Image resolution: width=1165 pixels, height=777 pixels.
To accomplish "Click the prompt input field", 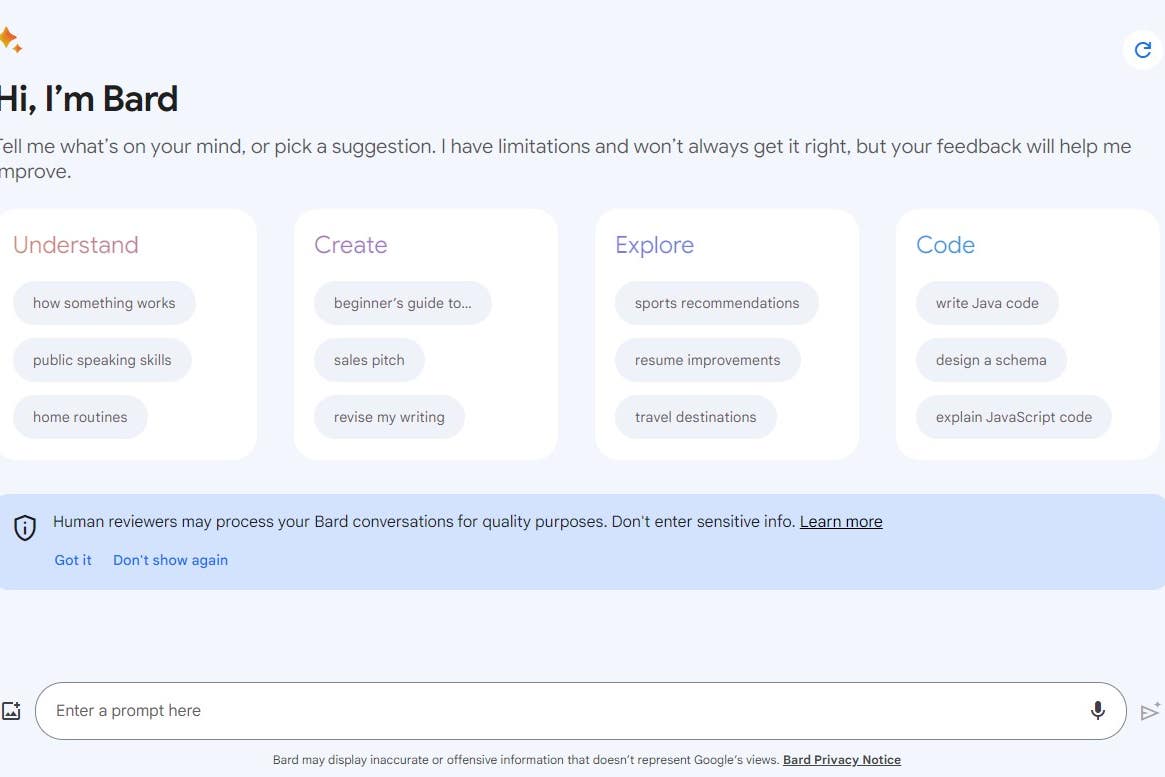I will [400, 710].
